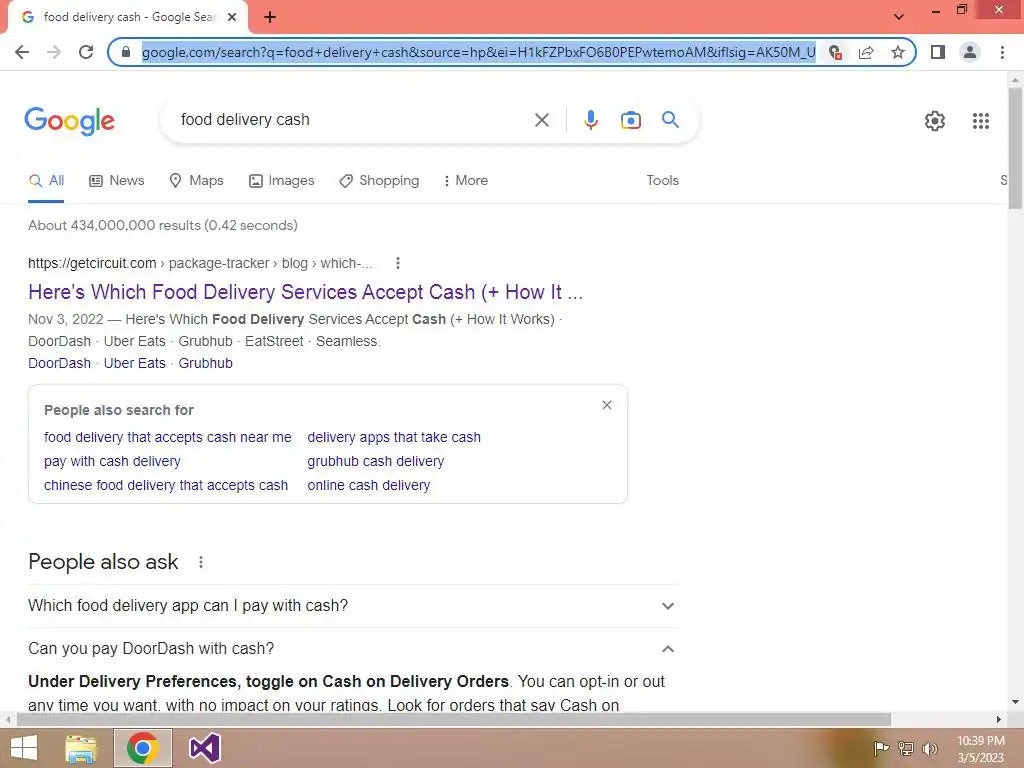Open the Windows Start button
Viewport: 1024px width, 768px height.
24,748
